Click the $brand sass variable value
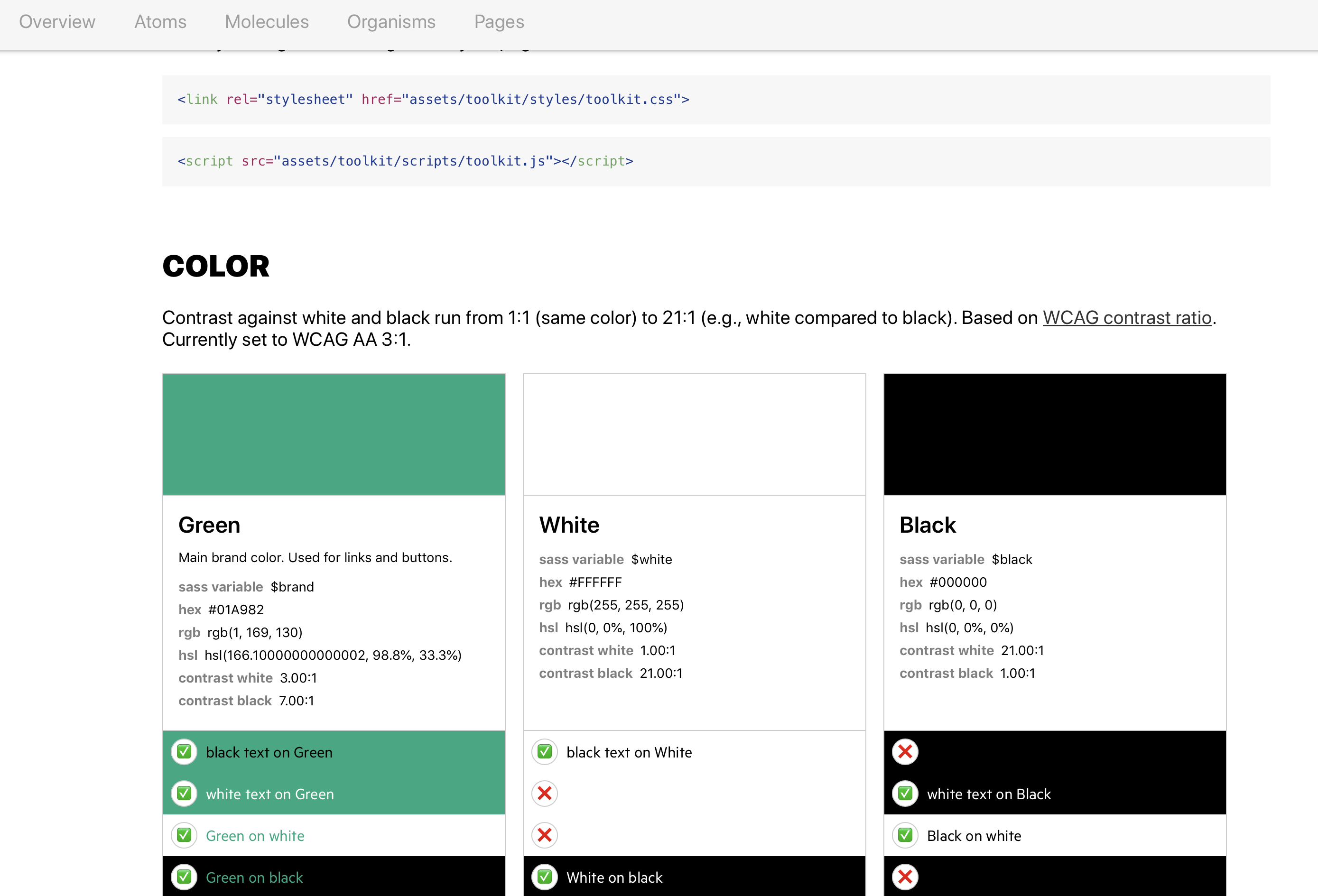 (x=292, y=587)
